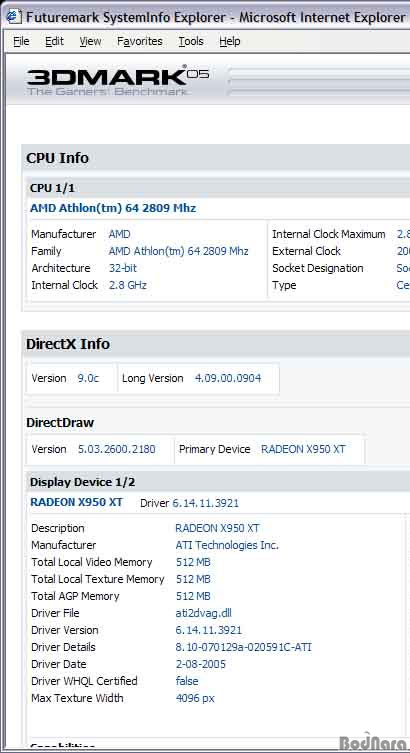This screenshot has width=410, height=753.
Task: Click the Internet Explorer page icon in title bar
Action: (14, 17)
